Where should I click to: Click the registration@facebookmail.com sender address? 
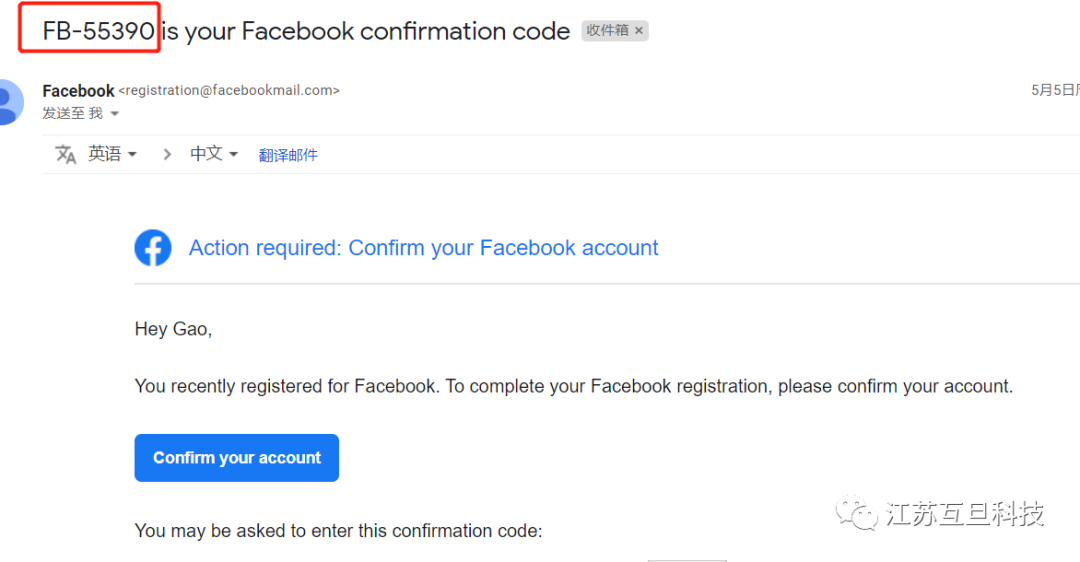click(x=229, y=90)
